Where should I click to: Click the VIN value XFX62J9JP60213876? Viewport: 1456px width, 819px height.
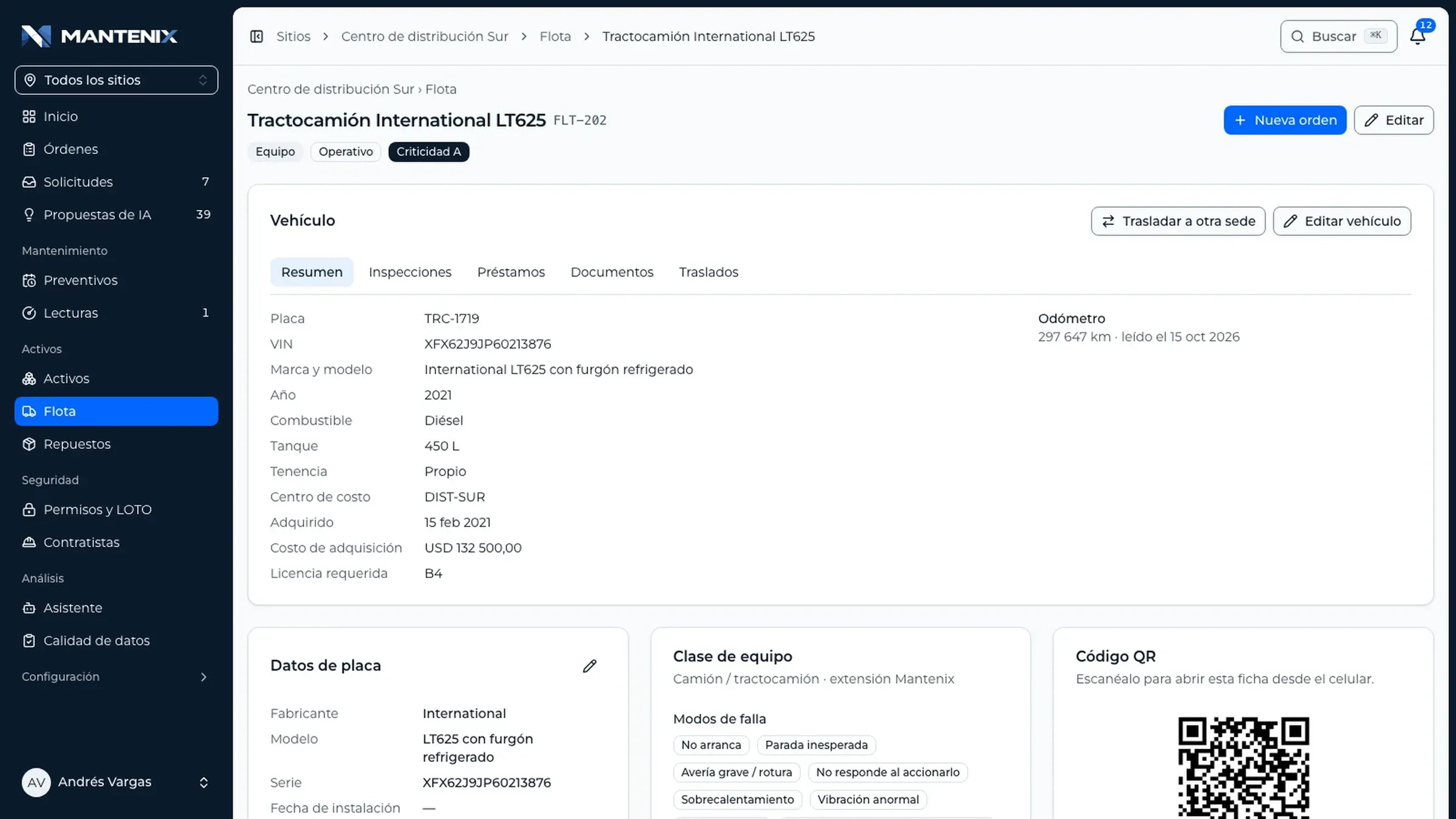coord(488,344)
